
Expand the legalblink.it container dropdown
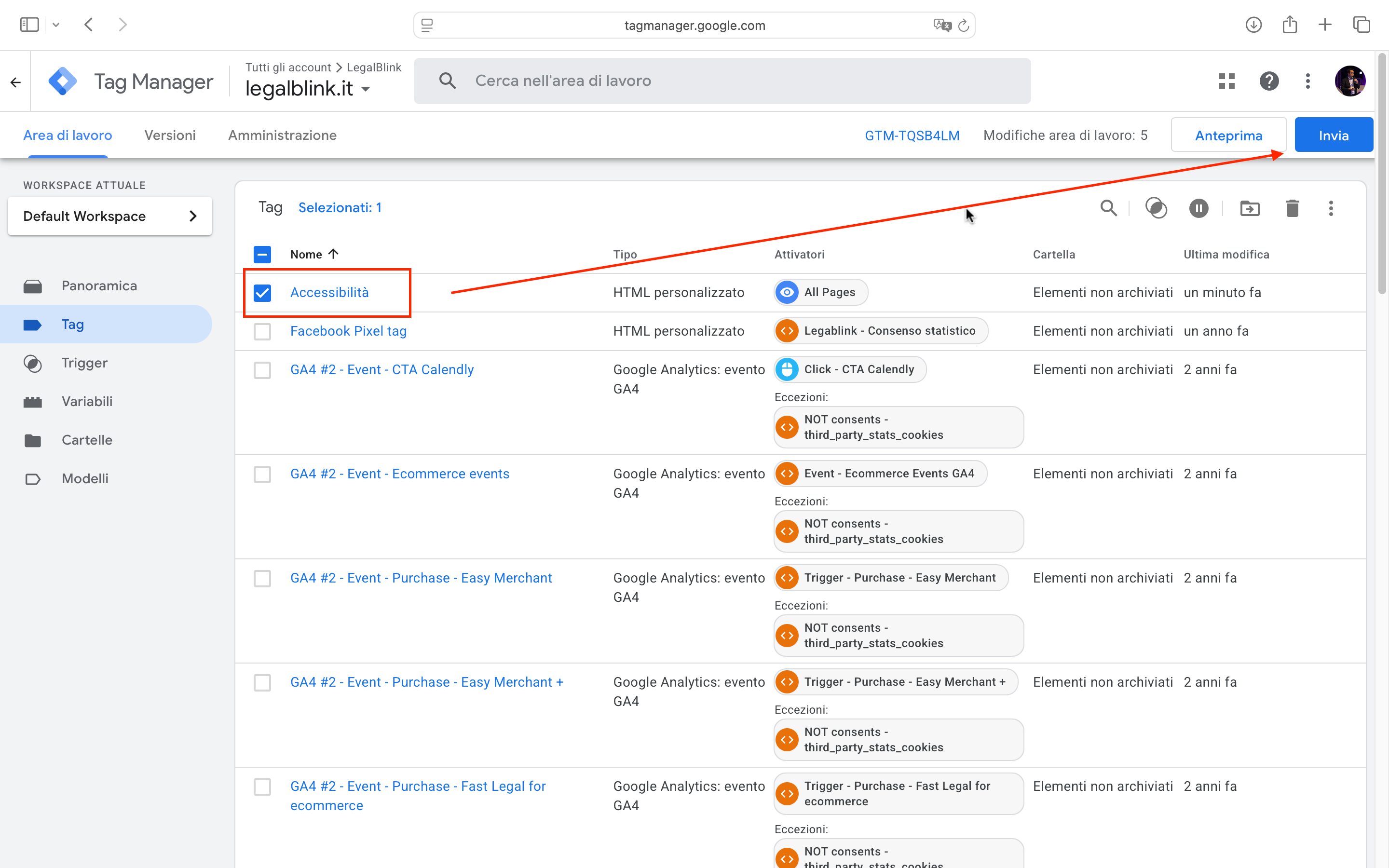(366, 89)
